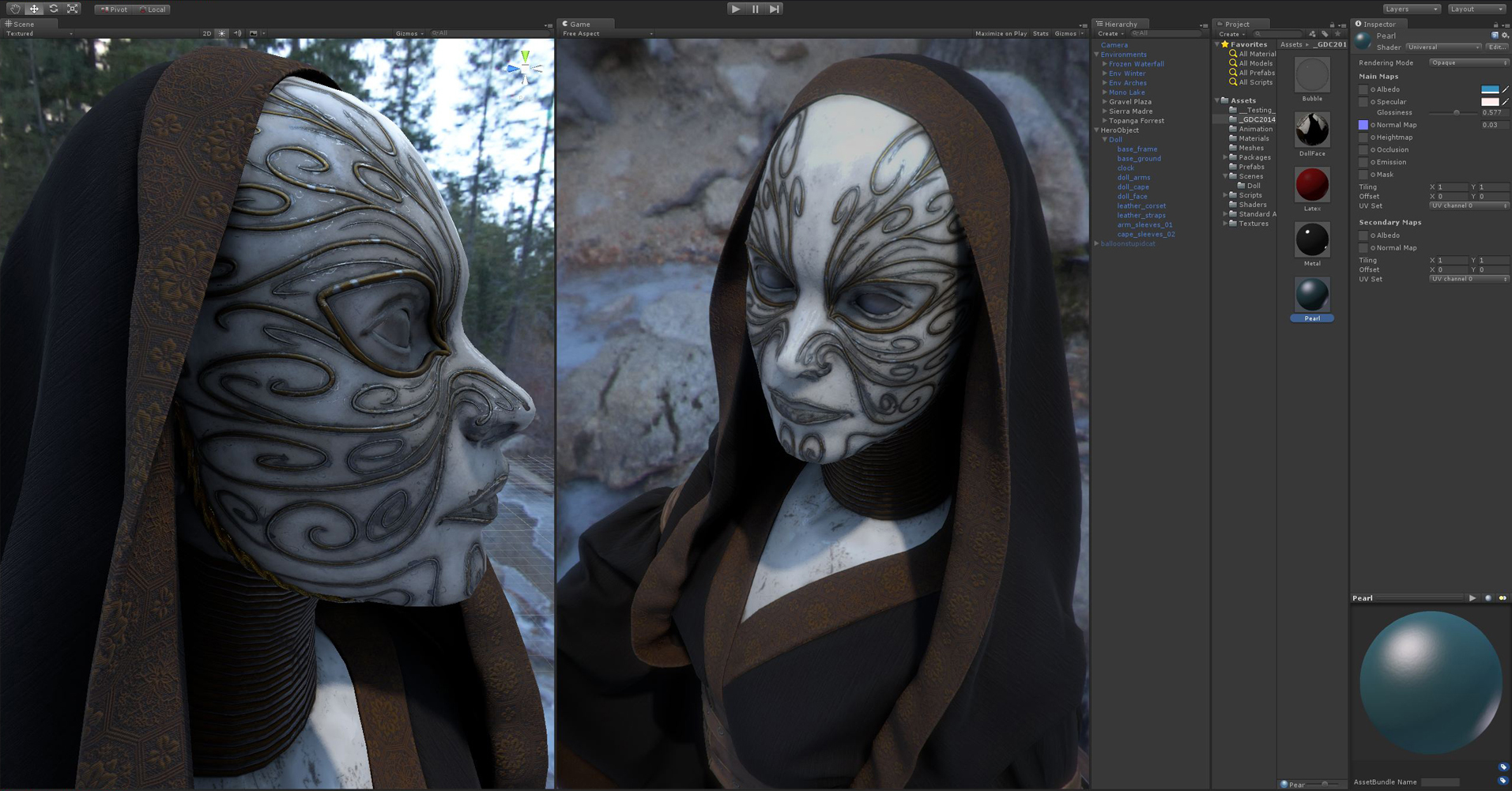The width and height of the screenshot is (1512, 791).
Task: Switch to the Game tab
Action: click(579, 24)
